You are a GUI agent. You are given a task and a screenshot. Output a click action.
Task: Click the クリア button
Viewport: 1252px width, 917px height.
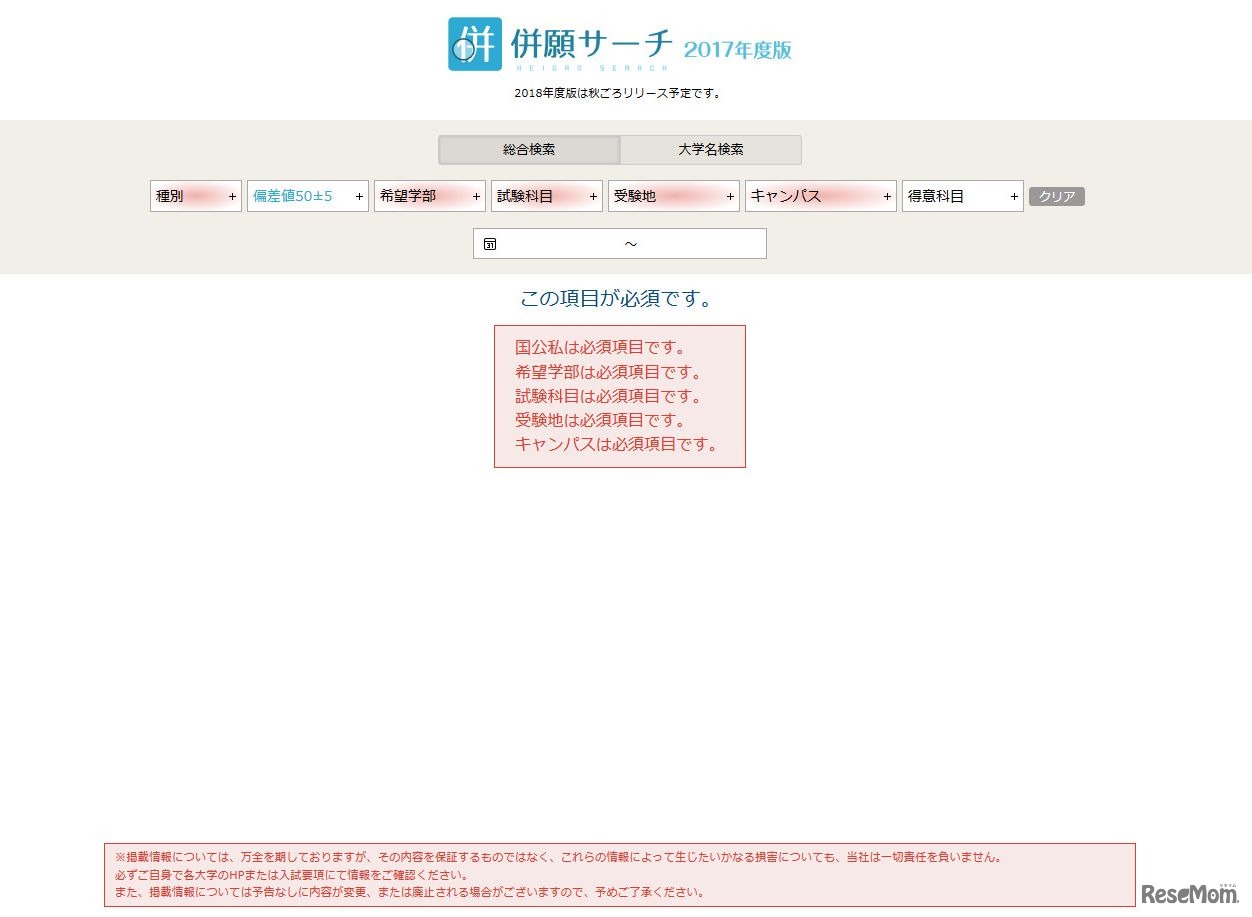pos(1057,197)
